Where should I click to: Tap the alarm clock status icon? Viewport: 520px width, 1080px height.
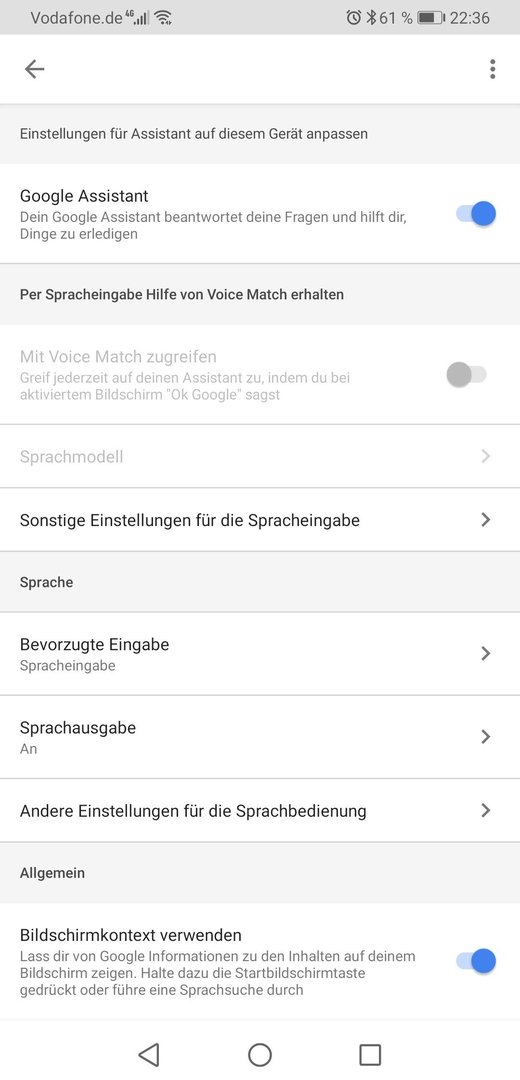click(x=353, y=18)
